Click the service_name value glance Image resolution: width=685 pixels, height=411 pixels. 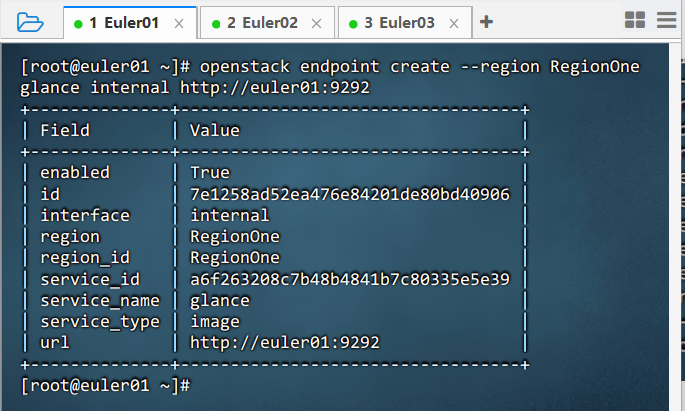[220, 300]
